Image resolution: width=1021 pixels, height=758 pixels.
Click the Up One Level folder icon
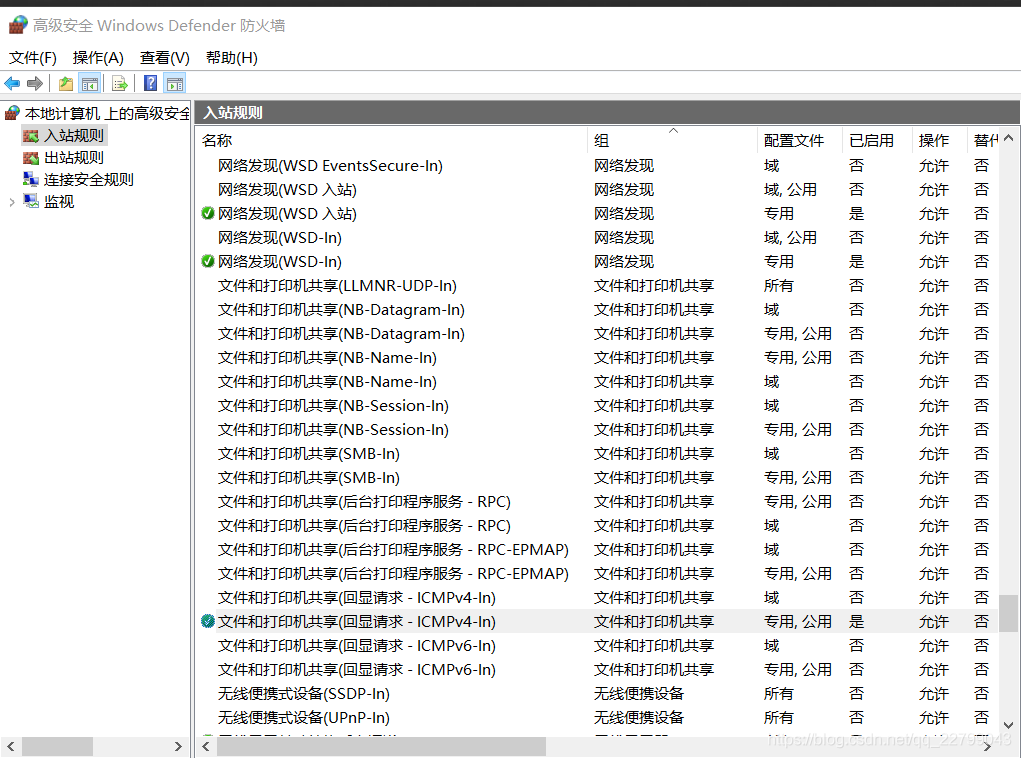tap(66, 83)
